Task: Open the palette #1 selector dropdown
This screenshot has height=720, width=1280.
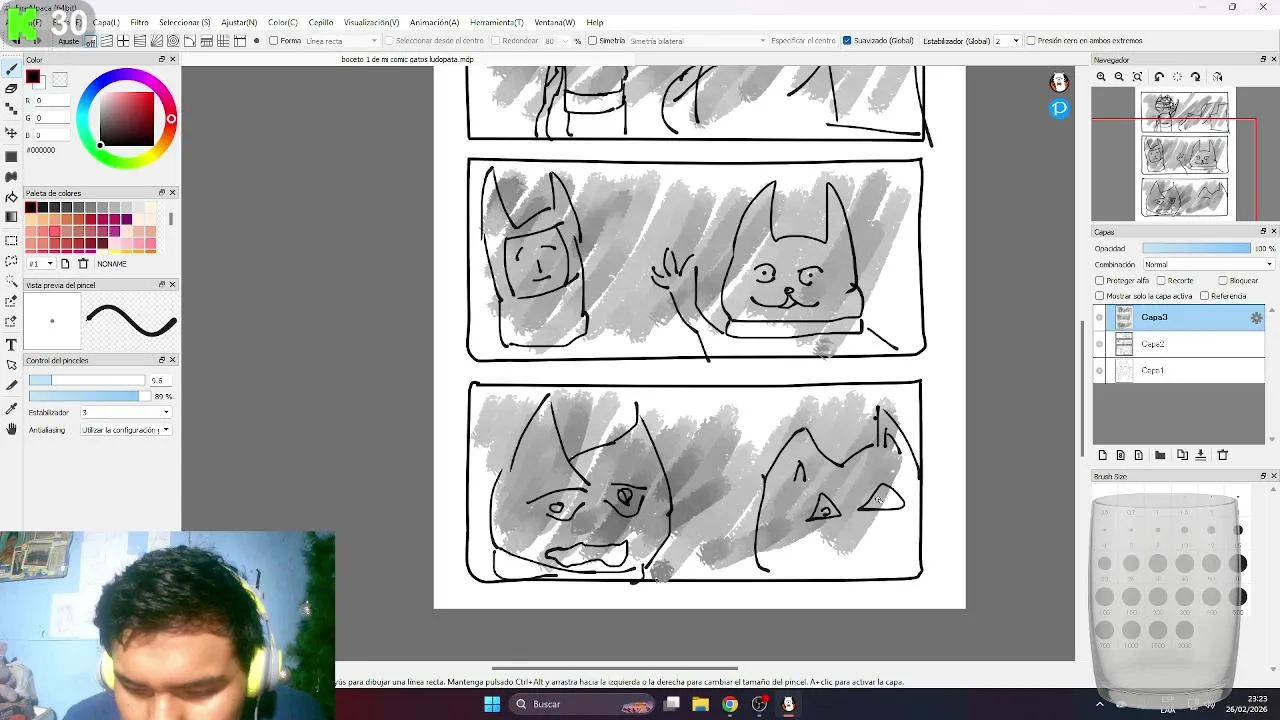Action: coord(41,264)
